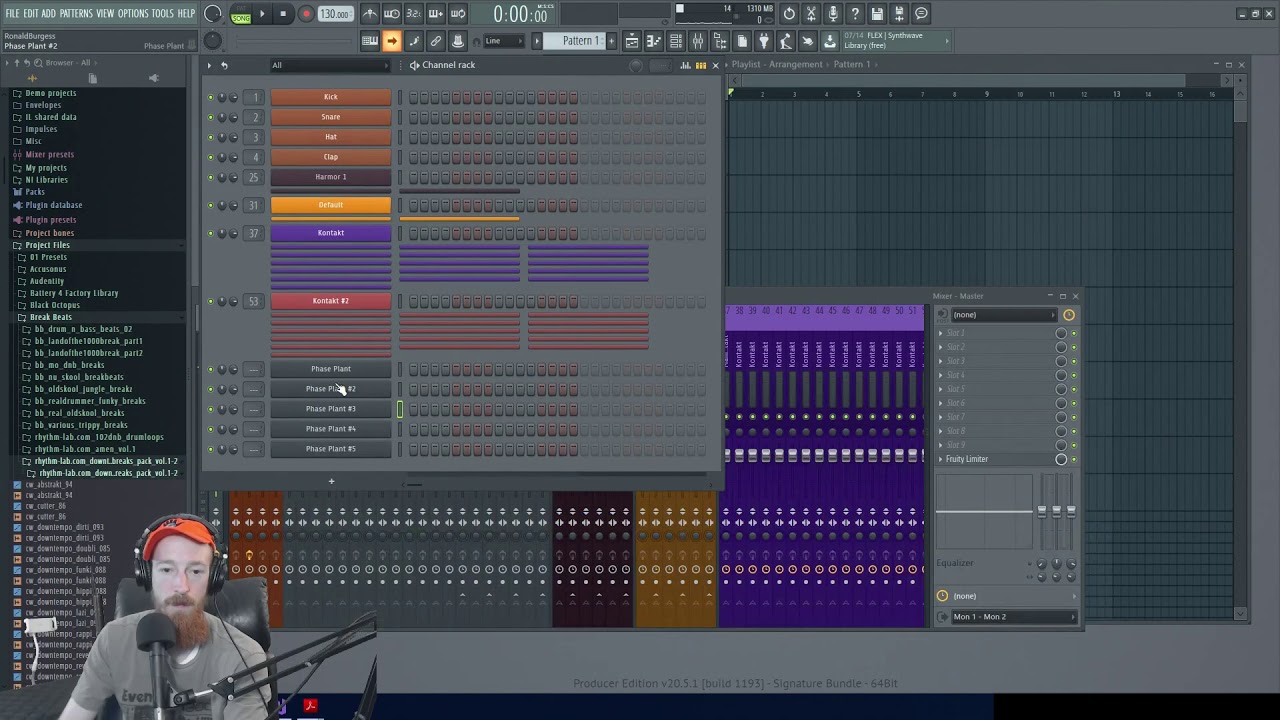The image size is (1280, 720).
Task: Open the ADD menu
Action: (49, 14)
